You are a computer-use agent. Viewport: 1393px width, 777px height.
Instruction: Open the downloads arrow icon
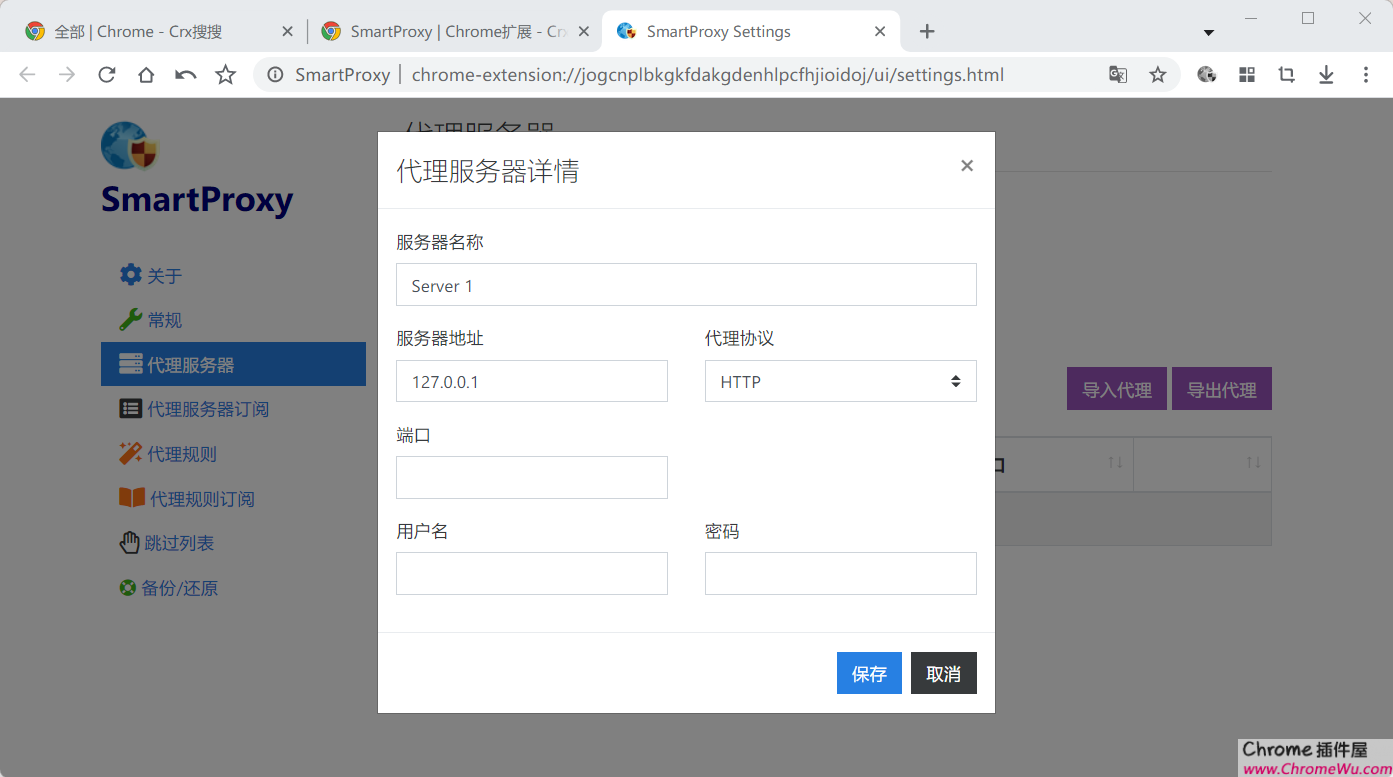click(1326, 75)
